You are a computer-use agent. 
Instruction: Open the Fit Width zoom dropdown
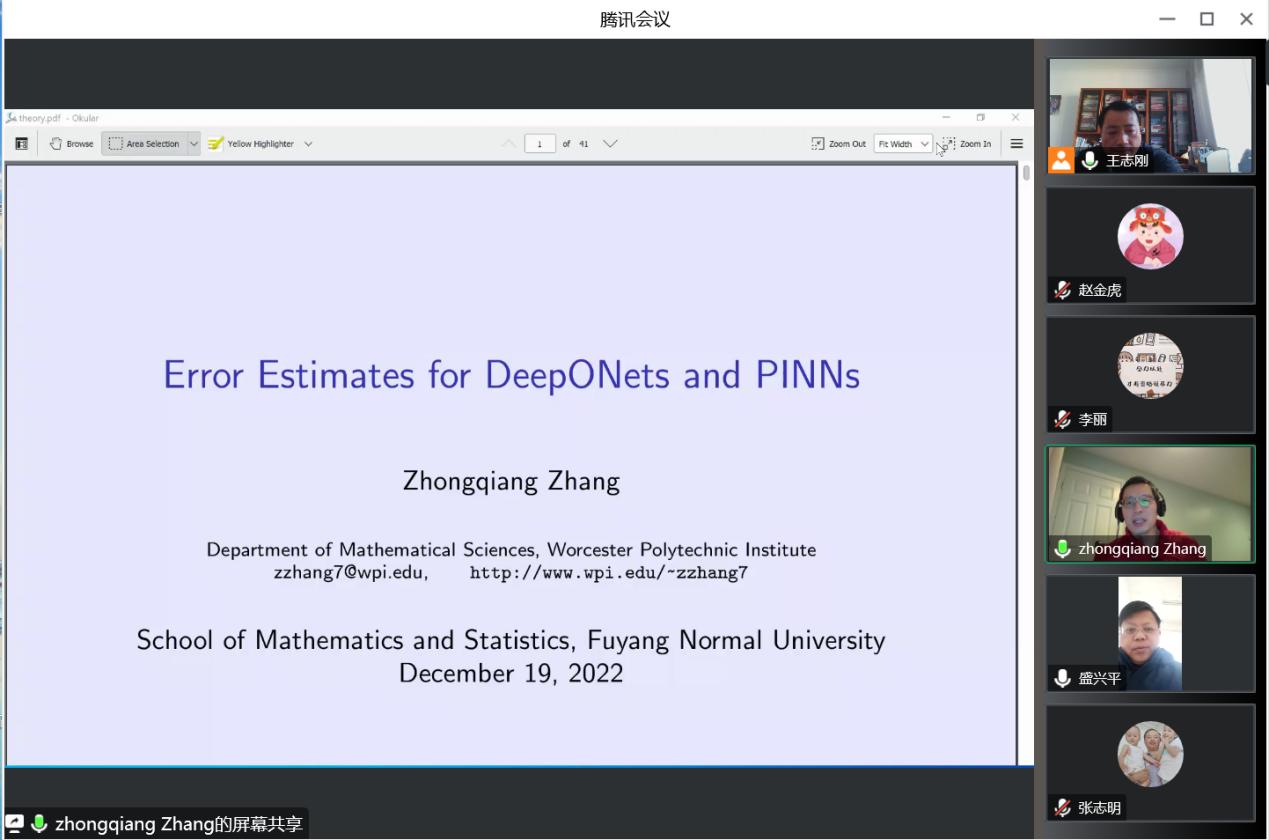[903, 144]
